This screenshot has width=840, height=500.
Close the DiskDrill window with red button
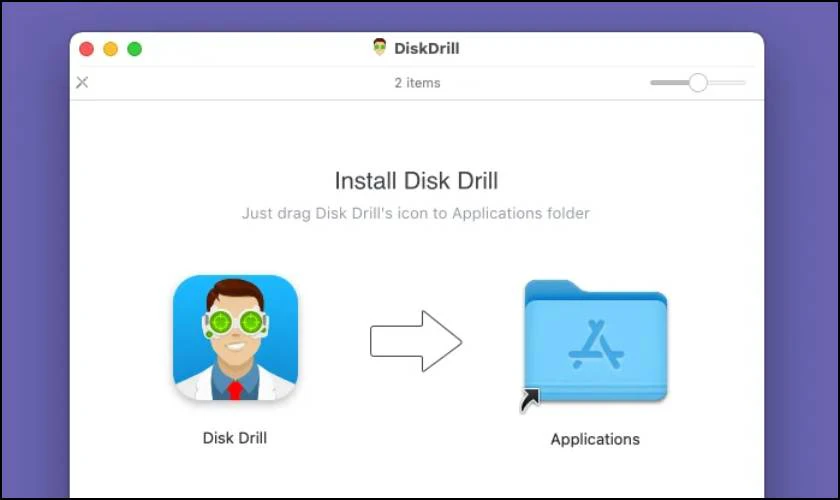pos(86,49)
